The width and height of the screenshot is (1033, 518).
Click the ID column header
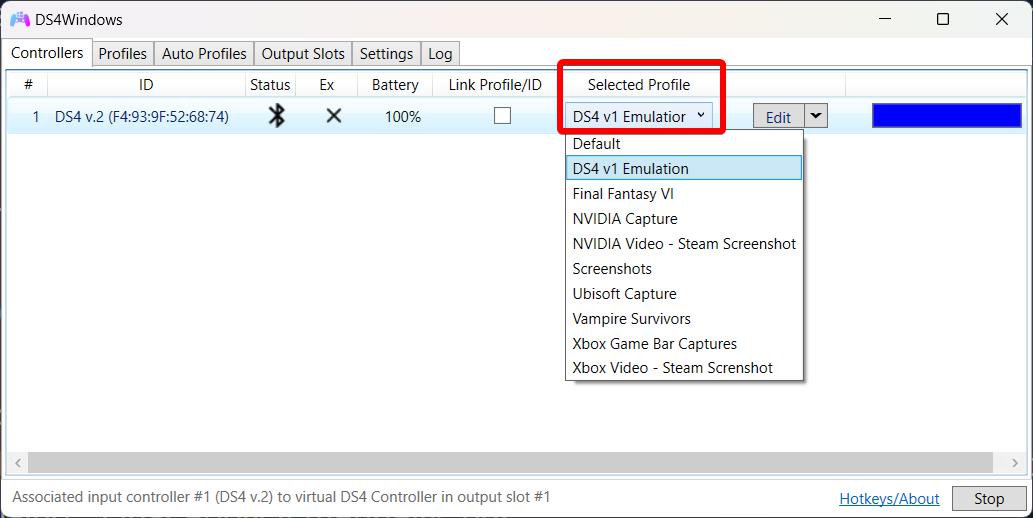(x=146, y=84)
